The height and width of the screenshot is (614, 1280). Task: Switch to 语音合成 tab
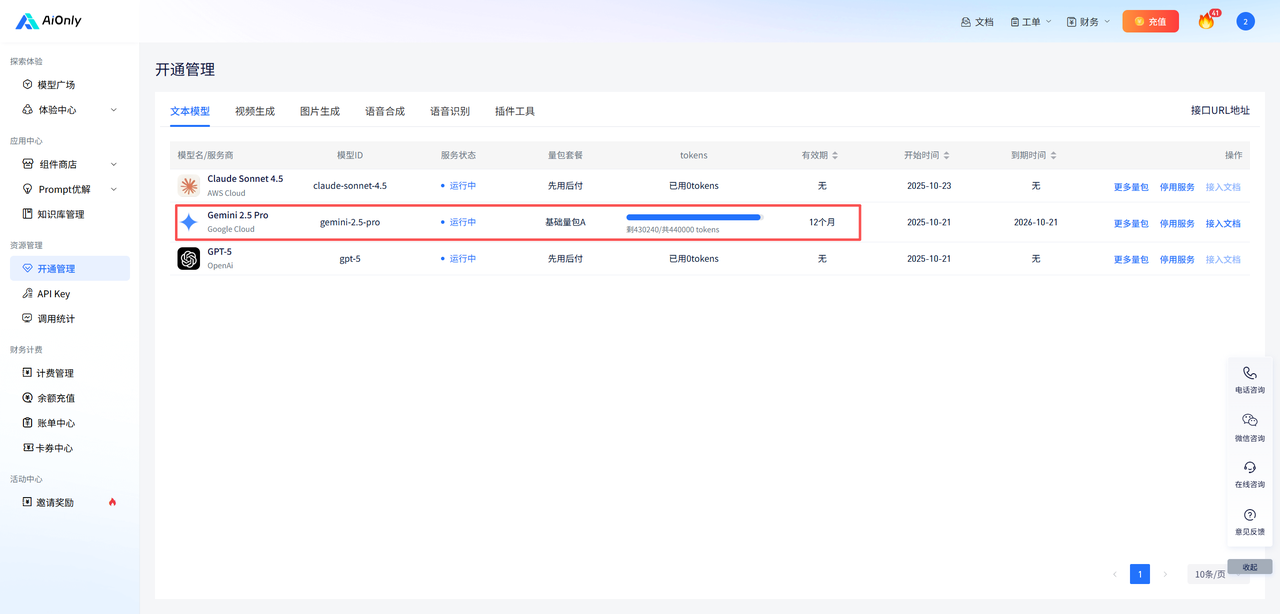point(385,111)
